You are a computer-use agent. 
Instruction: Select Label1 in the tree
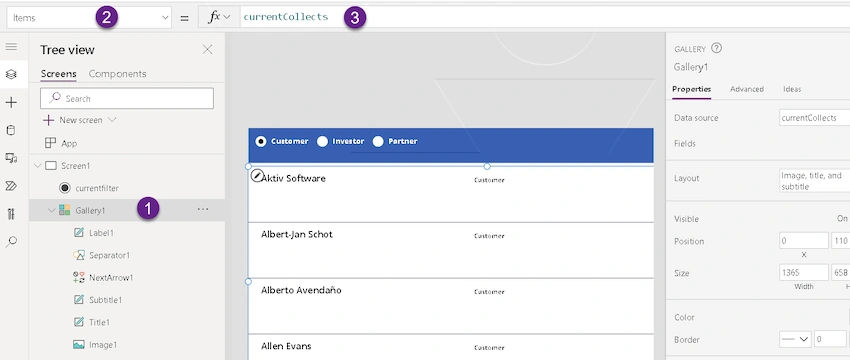101,233
